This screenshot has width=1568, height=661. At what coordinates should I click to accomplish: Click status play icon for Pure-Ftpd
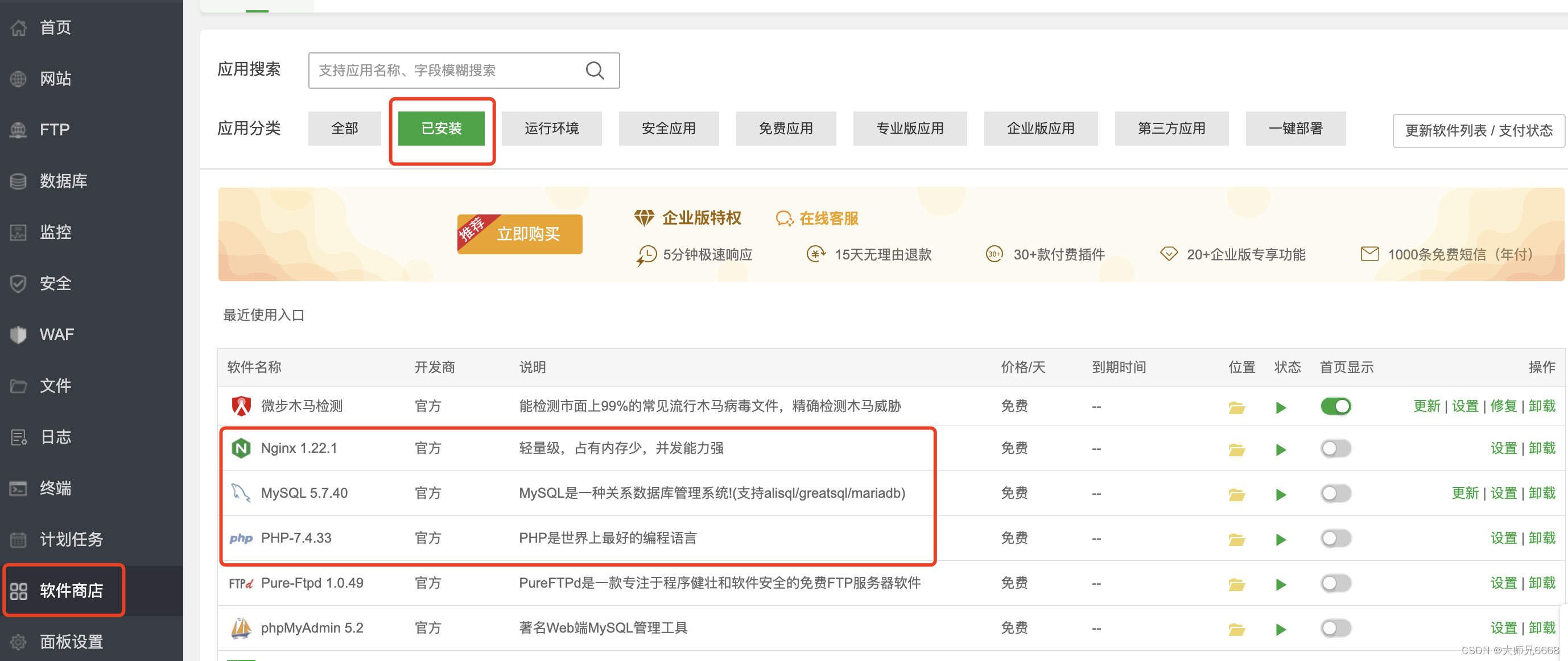click(1281, 584)
